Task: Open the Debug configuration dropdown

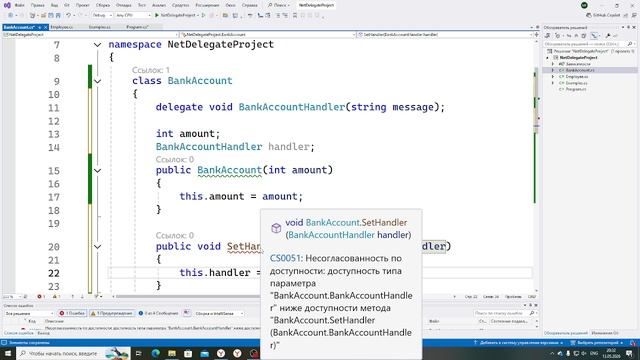Action: (x=102, y=15)
